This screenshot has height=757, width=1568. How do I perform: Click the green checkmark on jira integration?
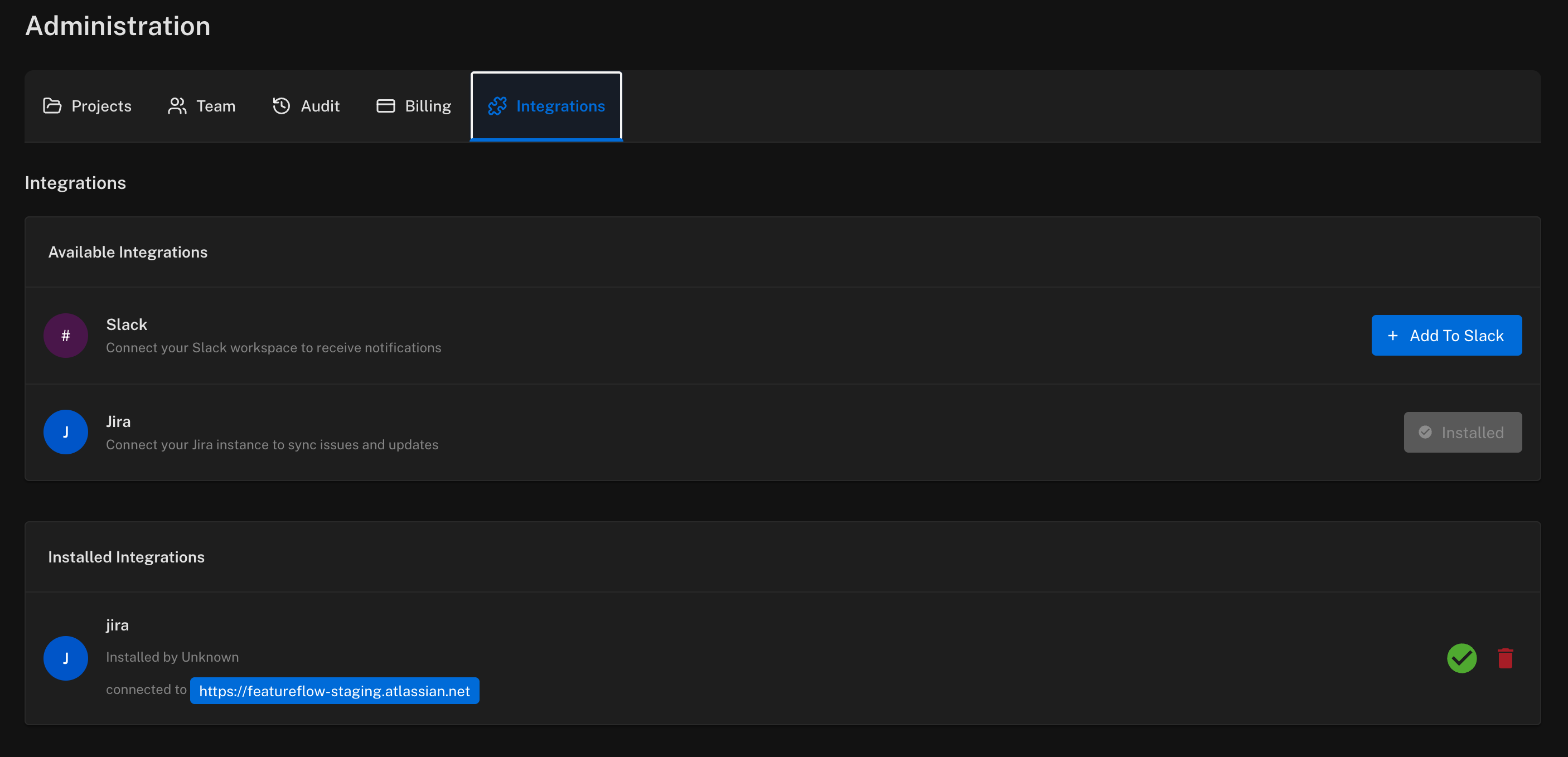pyautogui.click(x=1462, y=658)
